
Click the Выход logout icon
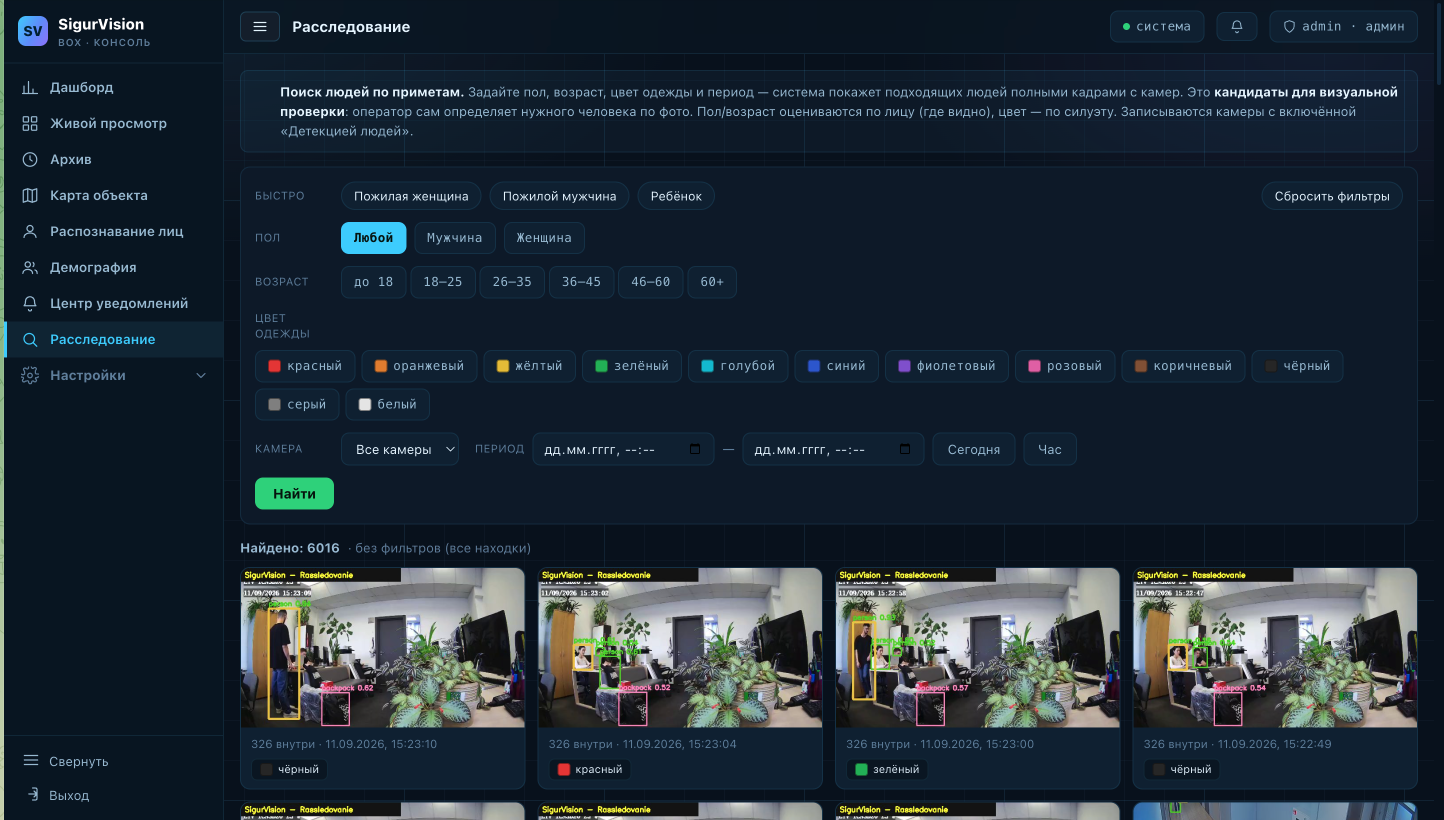coord(31,795)
